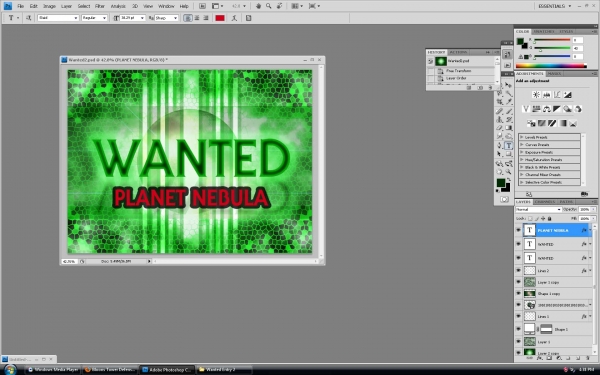This screenshot has width=600, height=375.
Task: Click the red text color swatch
Action: pyautogui.click(x=220, y=18)
